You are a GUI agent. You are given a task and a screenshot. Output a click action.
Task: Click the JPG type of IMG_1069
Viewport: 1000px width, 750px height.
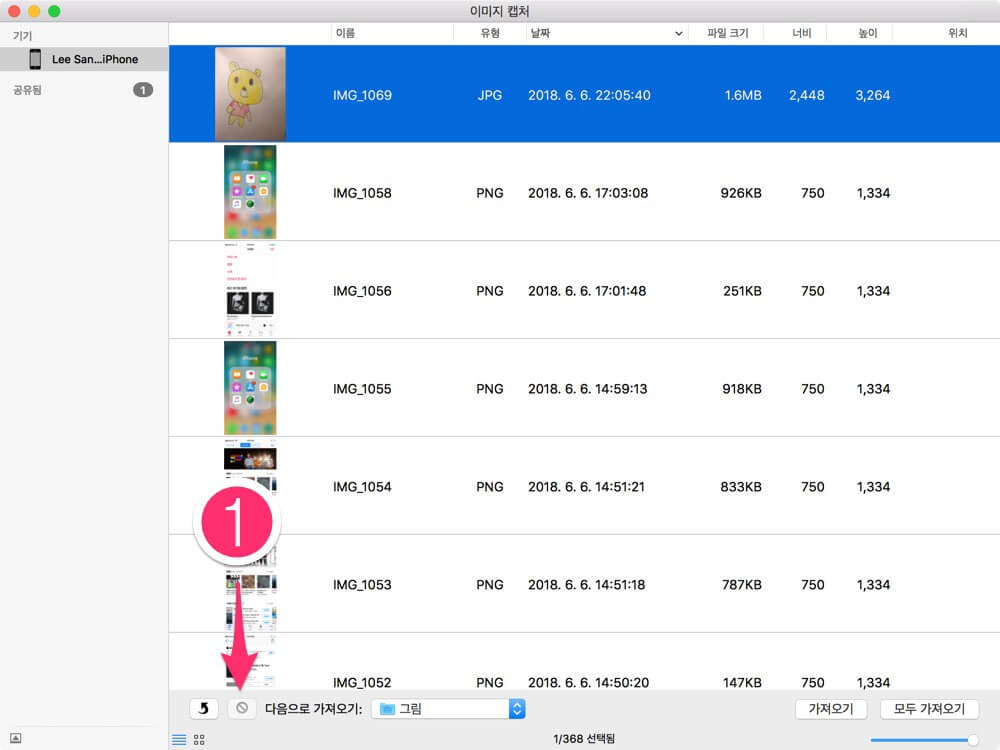tap(490, 95)
